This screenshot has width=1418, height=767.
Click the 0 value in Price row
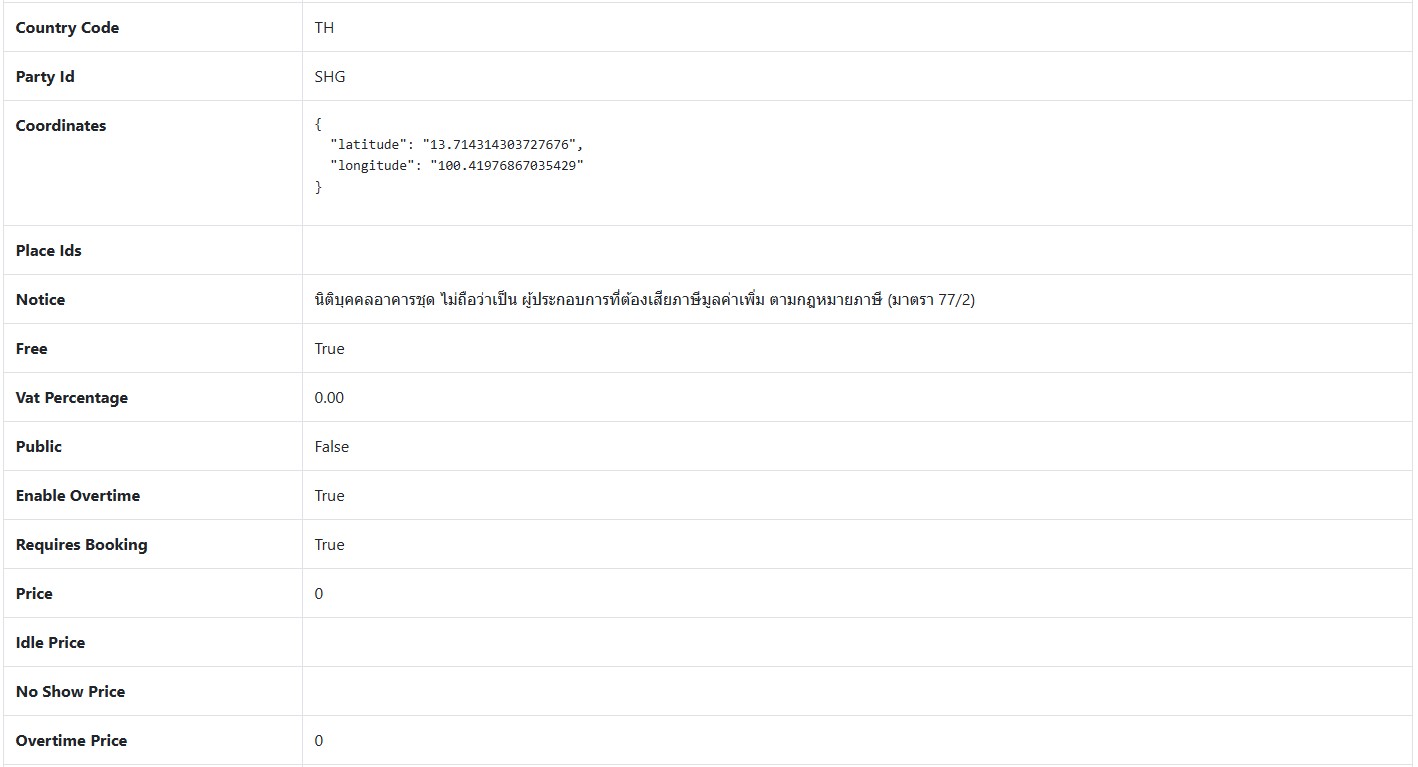pyautogui.click(x=319, y=594)
